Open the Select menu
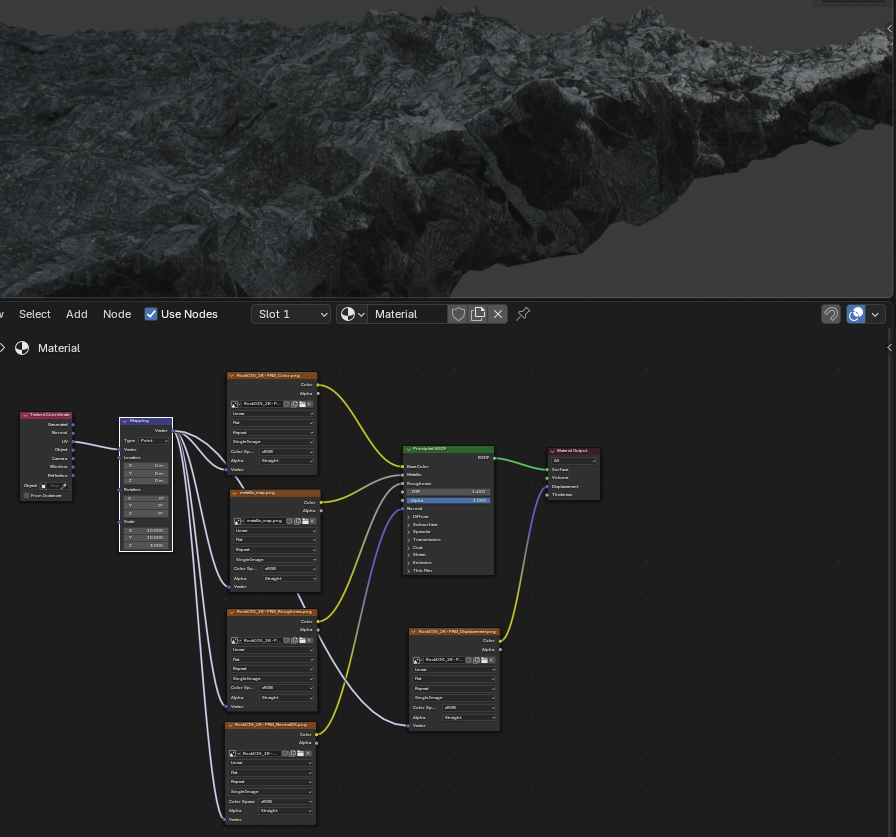The height and width of the screenshot is (837, 896). coord(35,314)
